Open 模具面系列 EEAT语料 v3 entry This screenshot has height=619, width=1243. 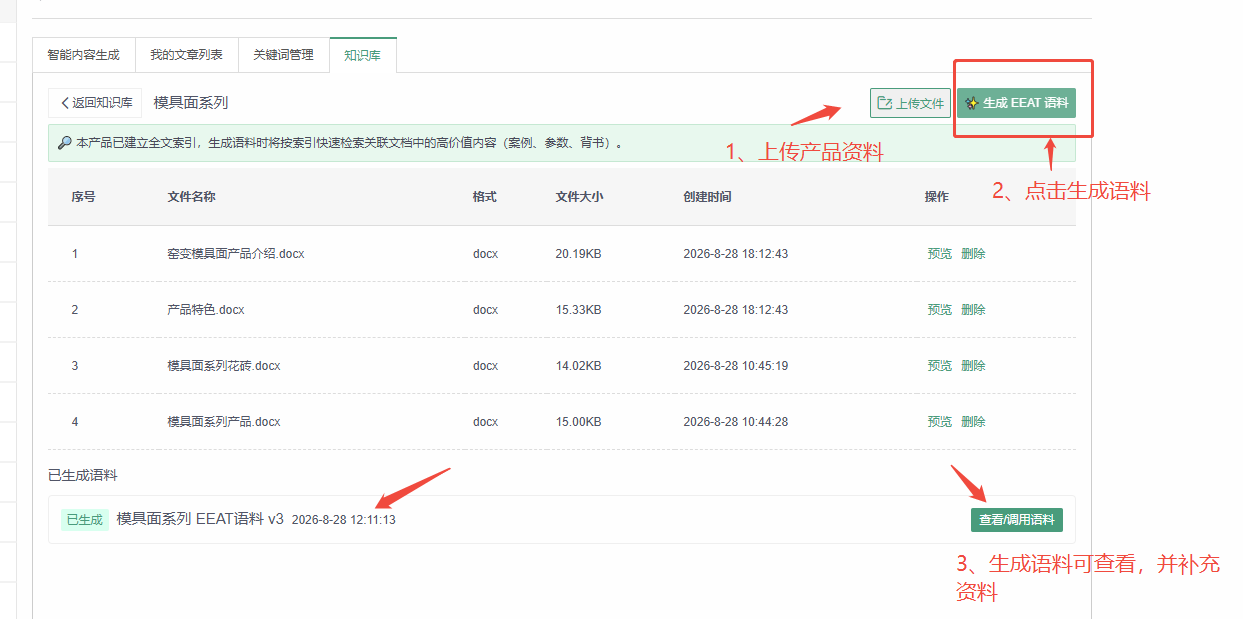(200, 519)
